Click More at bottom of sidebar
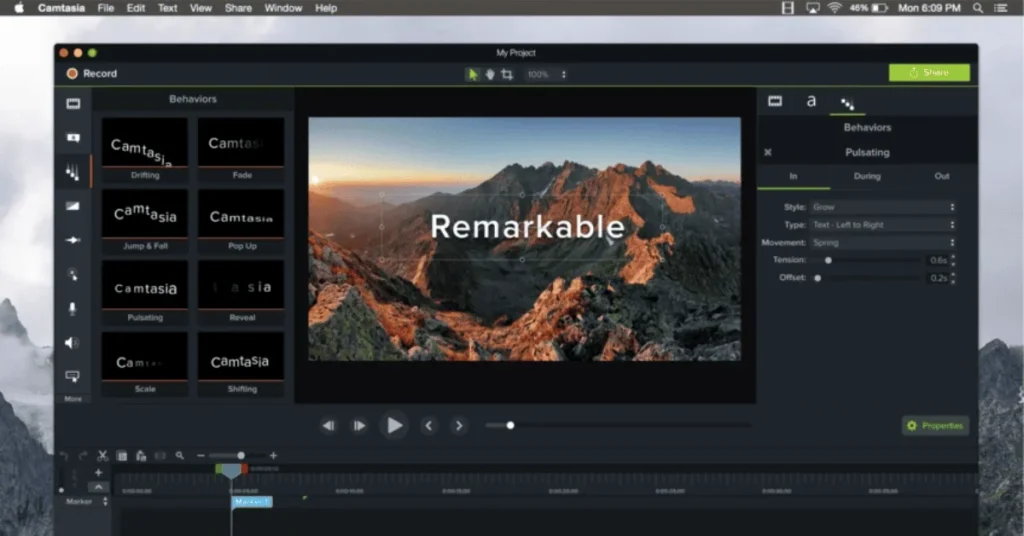This screenshot has width=1024, height=536. pos(73,398)
